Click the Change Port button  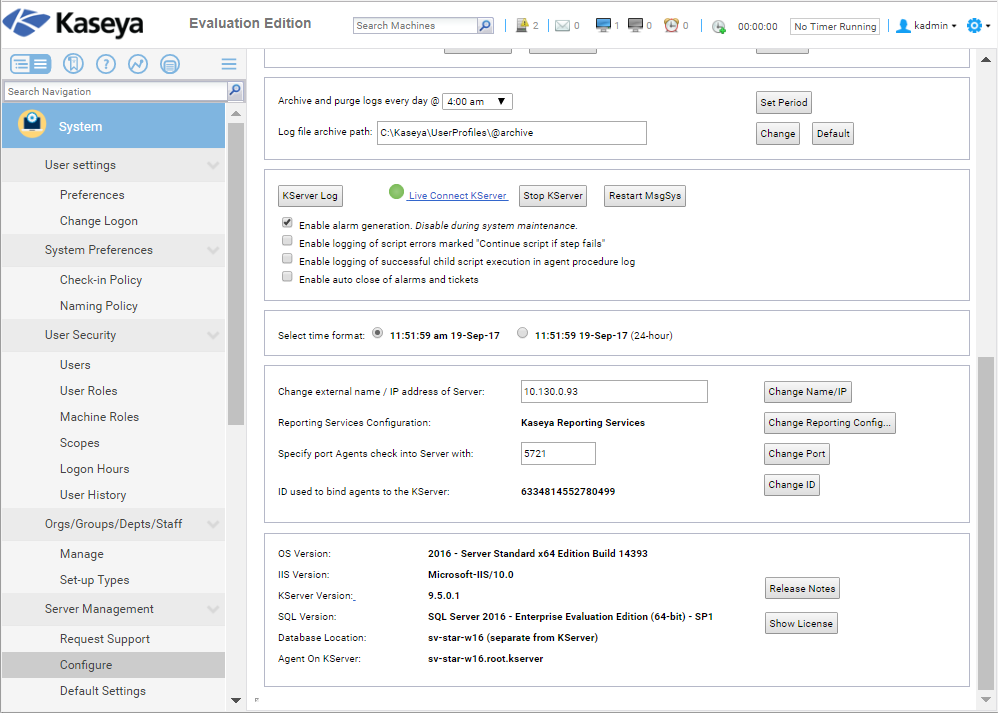point(797,454)
